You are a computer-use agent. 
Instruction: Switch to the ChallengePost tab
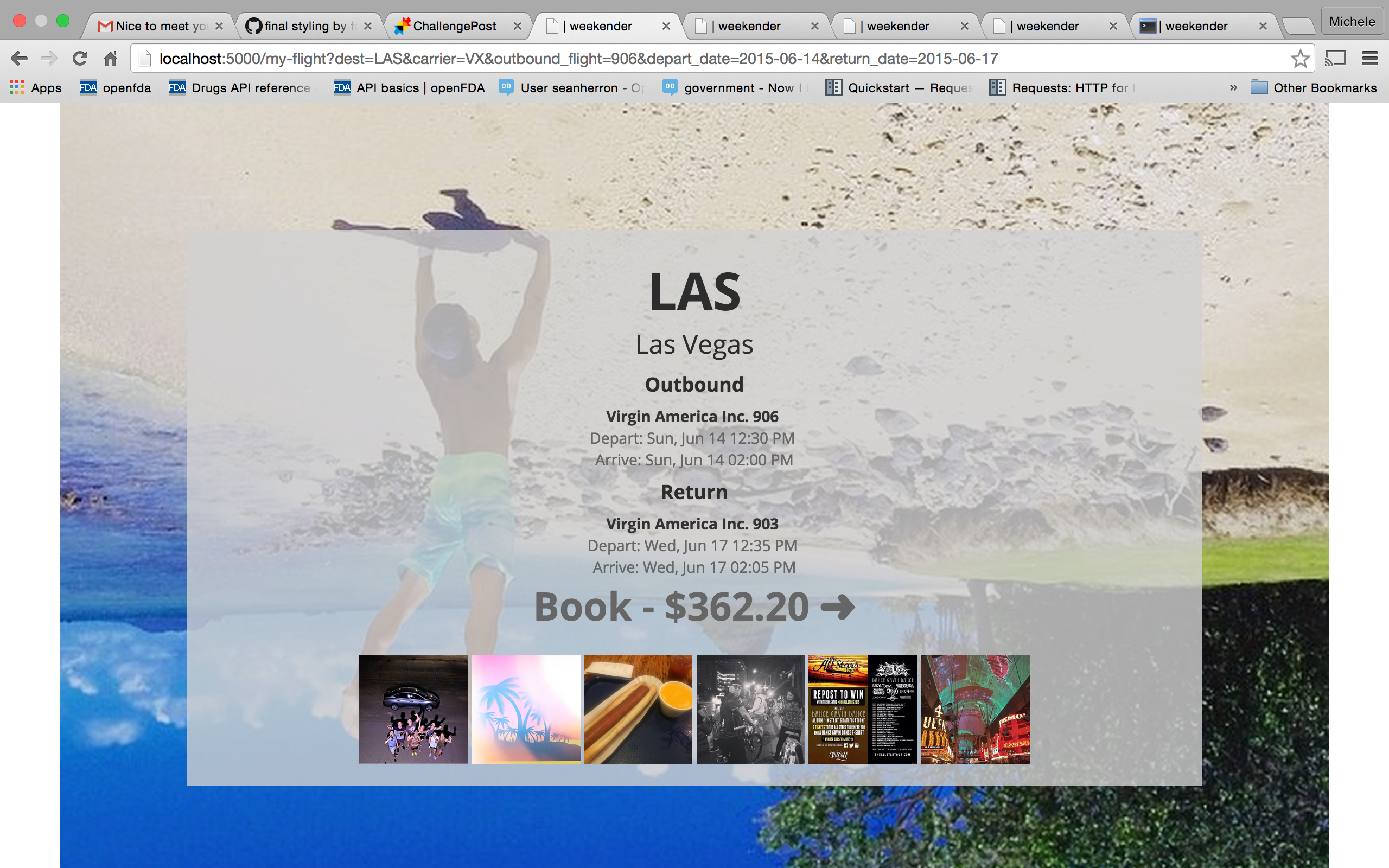[x=454, y=27]
